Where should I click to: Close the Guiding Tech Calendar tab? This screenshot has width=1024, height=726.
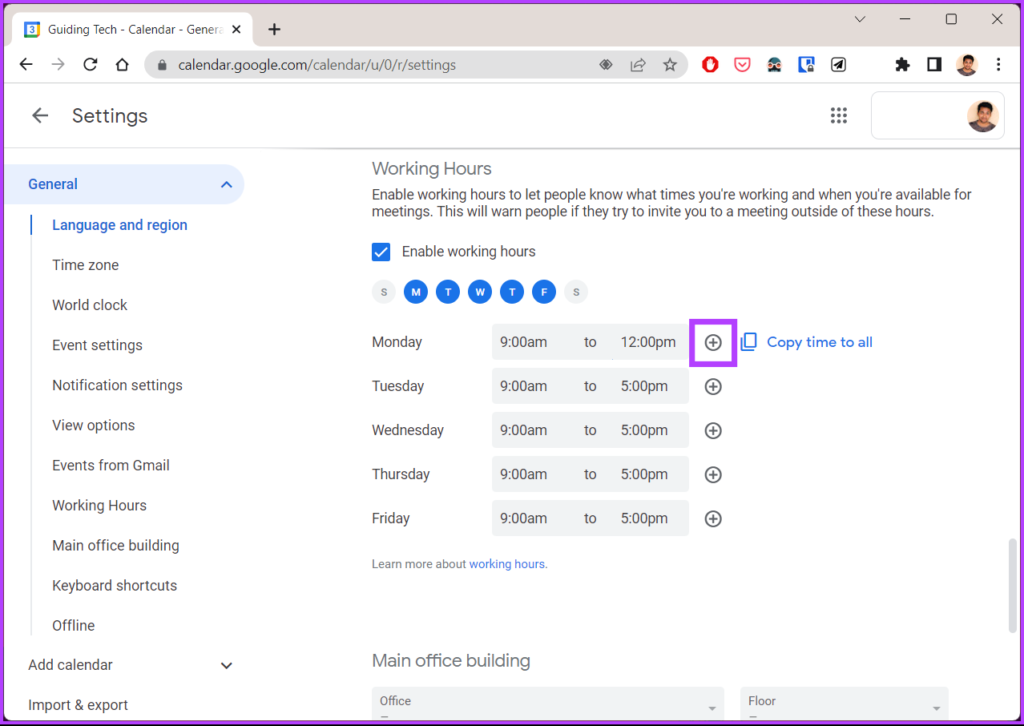[x=236, y=29]
